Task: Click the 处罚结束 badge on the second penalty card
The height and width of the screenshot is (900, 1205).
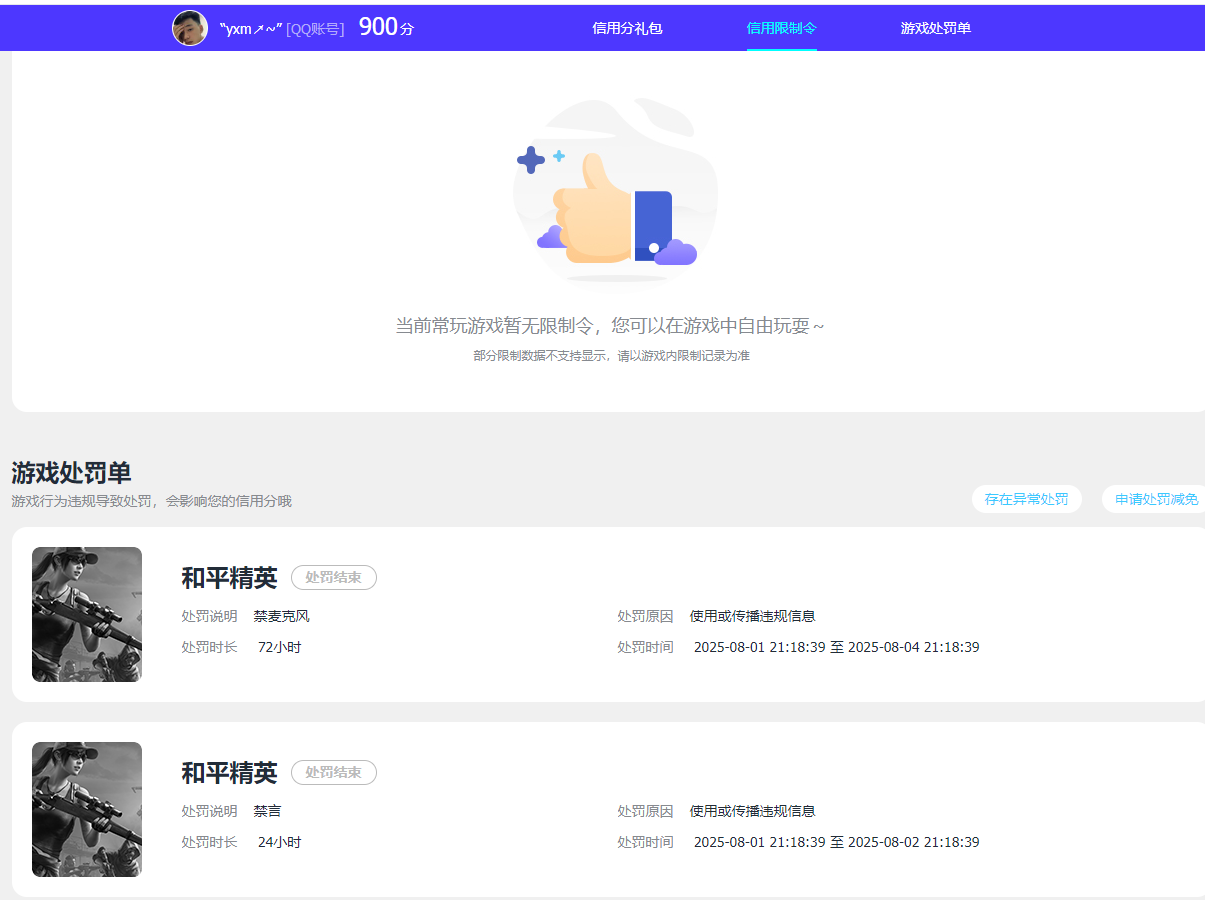Action: pos(333,772)
